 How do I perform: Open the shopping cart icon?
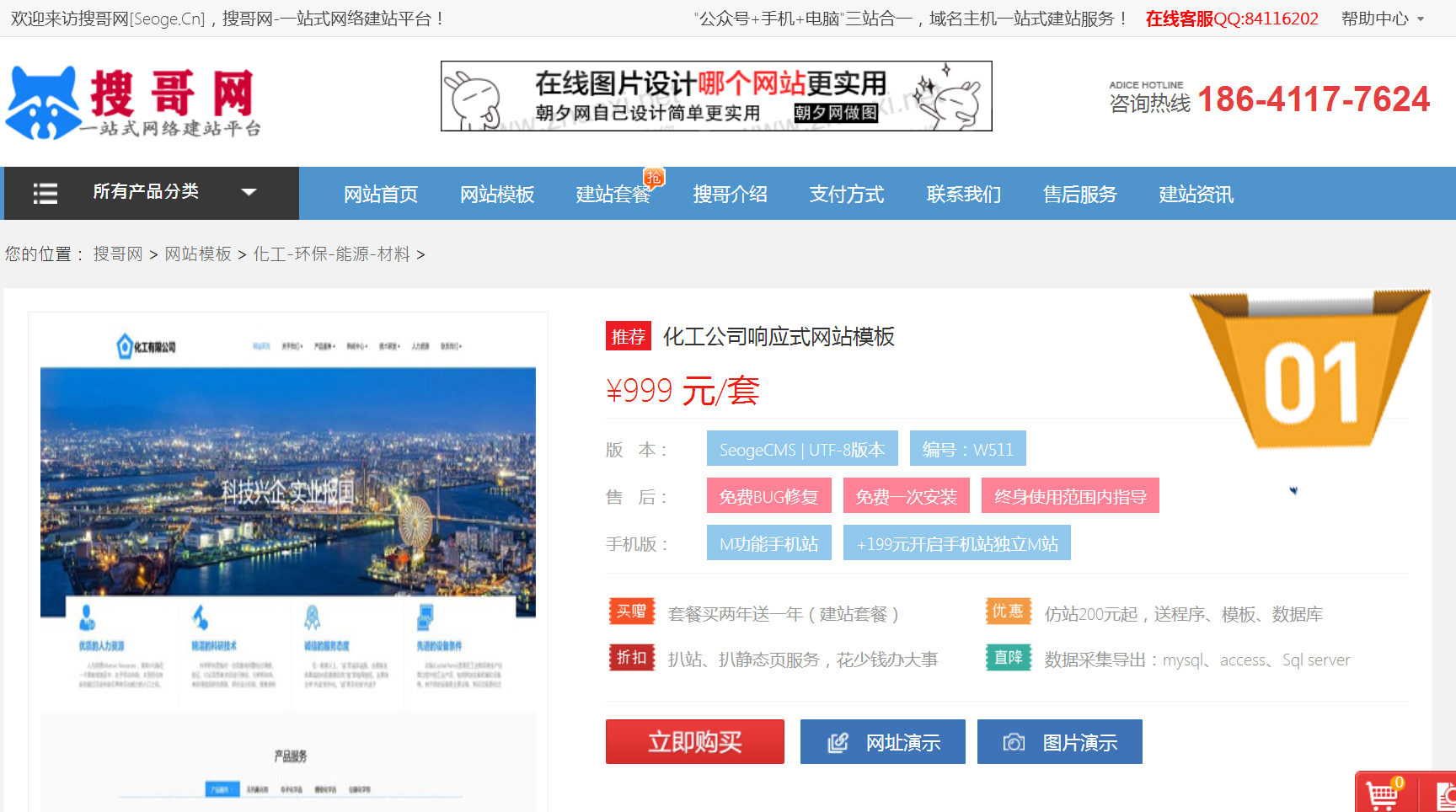pos(1383,794)
